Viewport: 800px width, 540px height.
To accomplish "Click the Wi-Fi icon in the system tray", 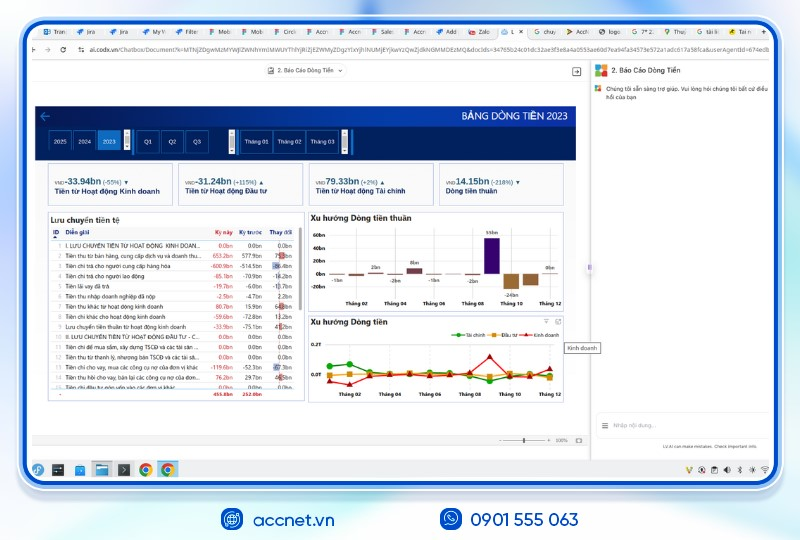I will coord(765,469).
